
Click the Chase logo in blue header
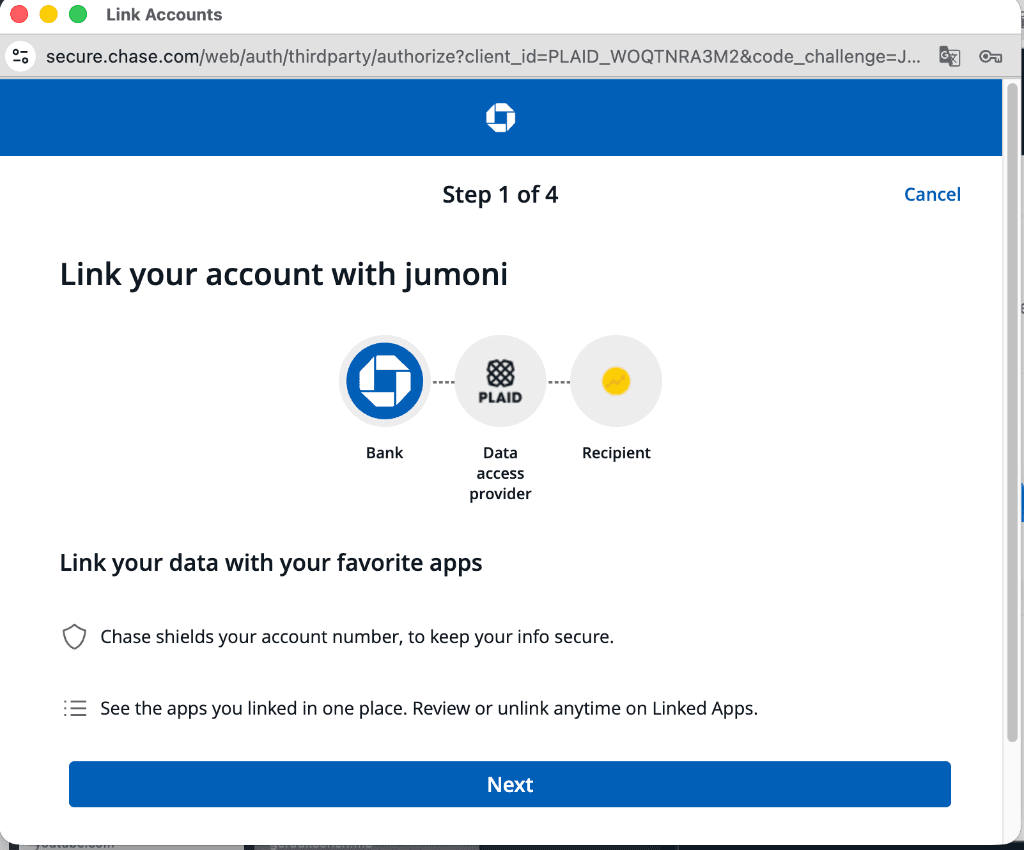tap(501, 118)
